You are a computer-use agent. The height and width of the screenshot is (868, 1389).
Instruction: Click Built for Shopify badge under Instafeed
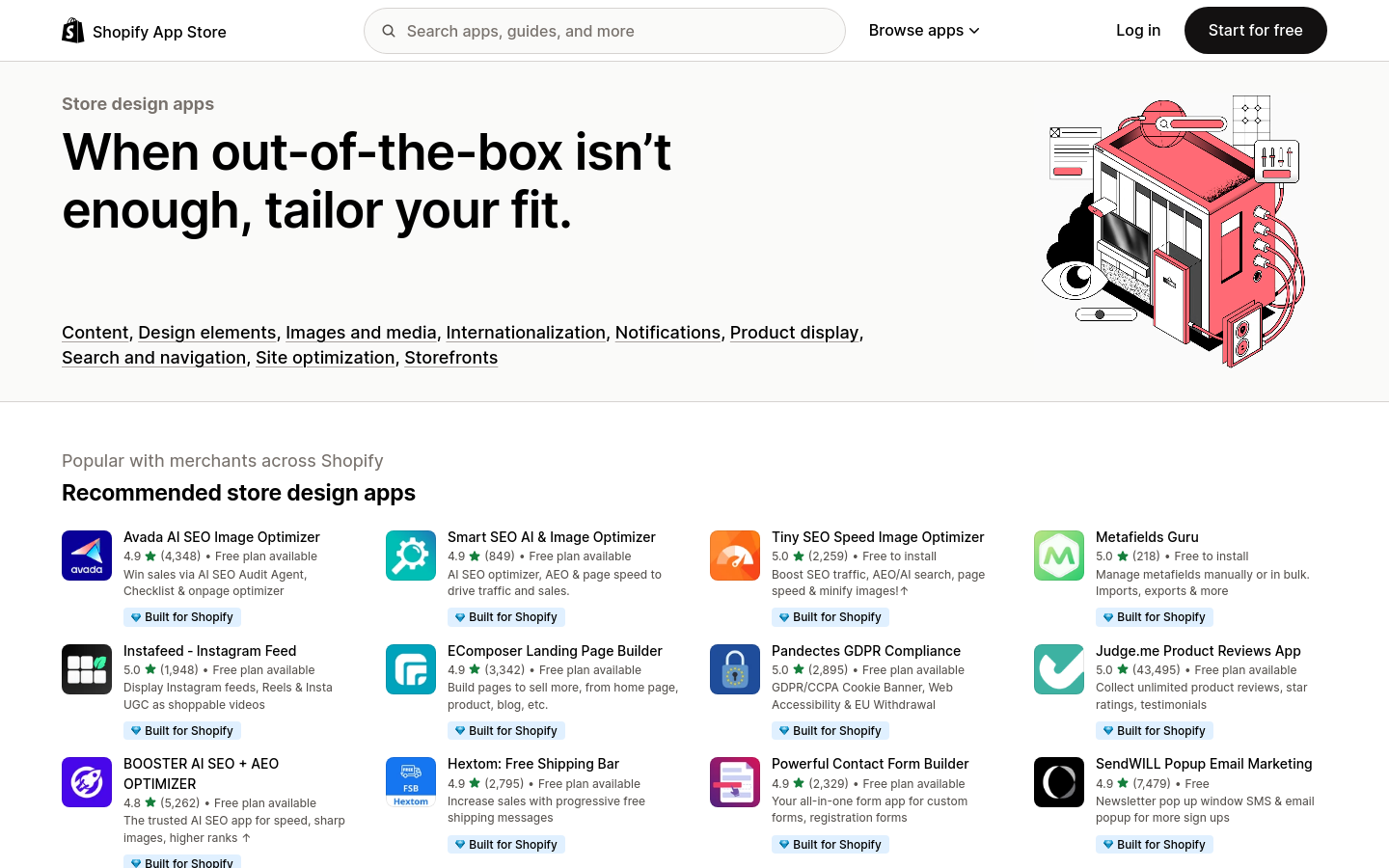coord(182,731)
